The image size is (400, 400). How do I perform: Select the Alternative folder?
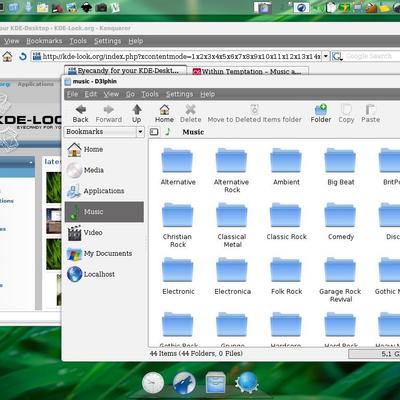point(178,167)
